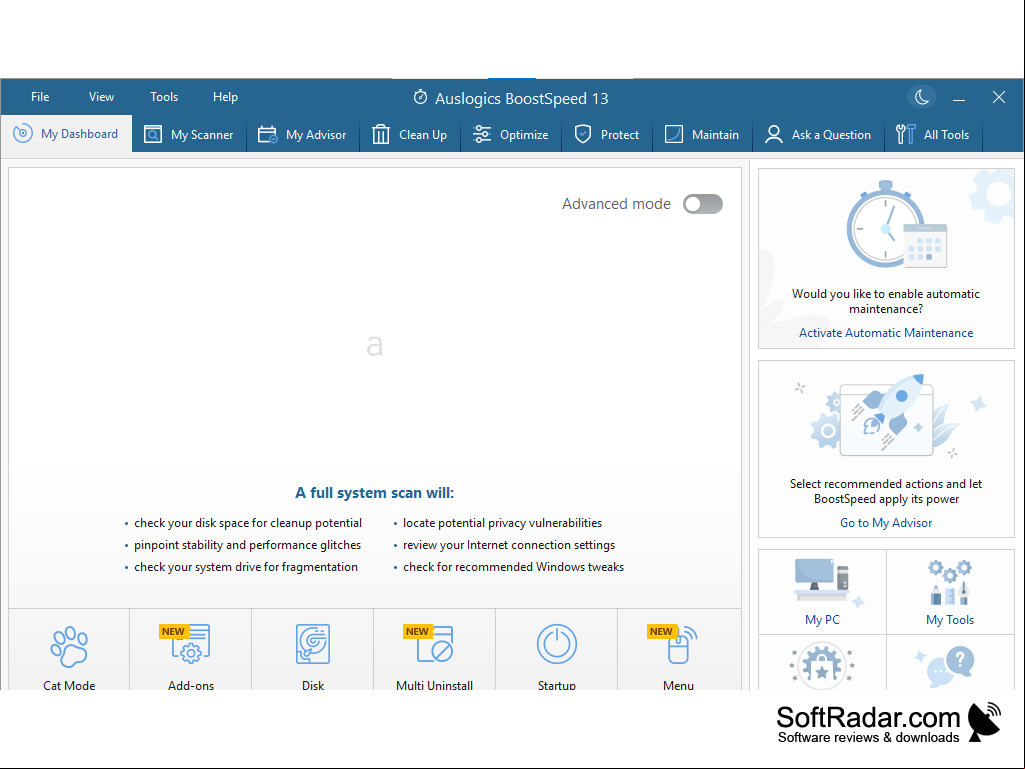The width and height of the screenshot is (1025, 769).
Task: Open the My Advisor tab
Action: point(303,135)
